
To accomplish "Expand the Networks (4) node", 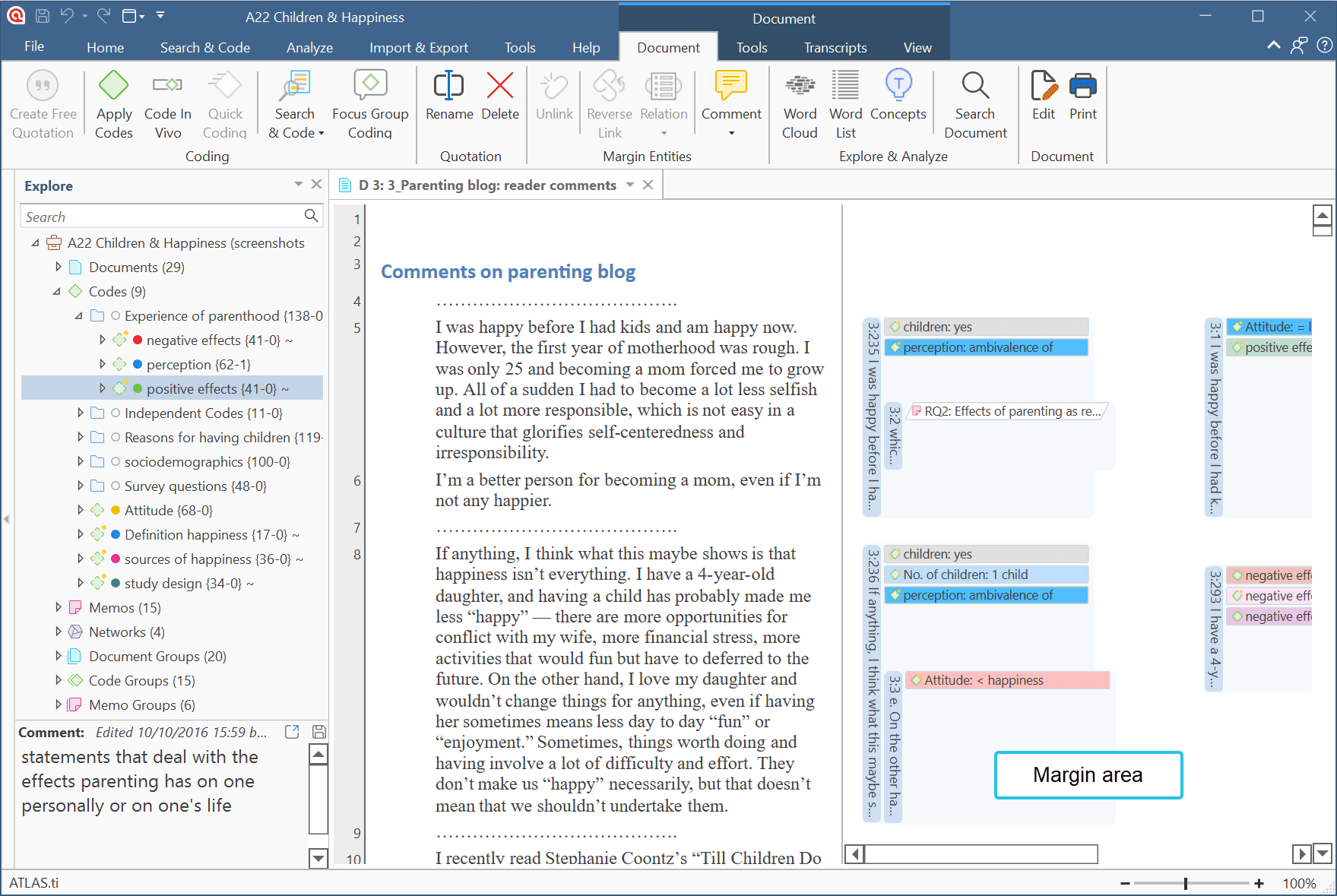I will 59,632.
